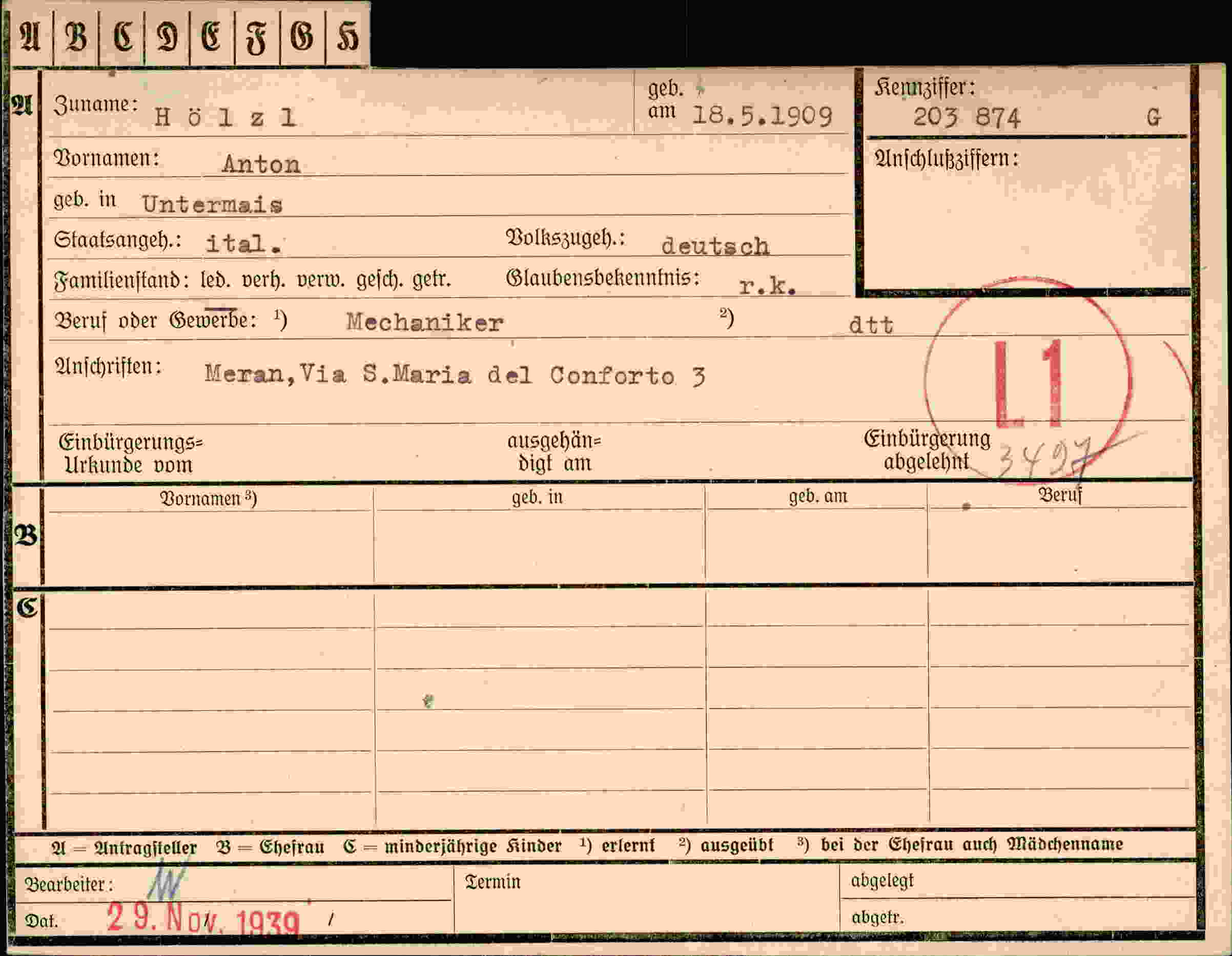Click the "Vornamen:" label in section A

point(106,158)
